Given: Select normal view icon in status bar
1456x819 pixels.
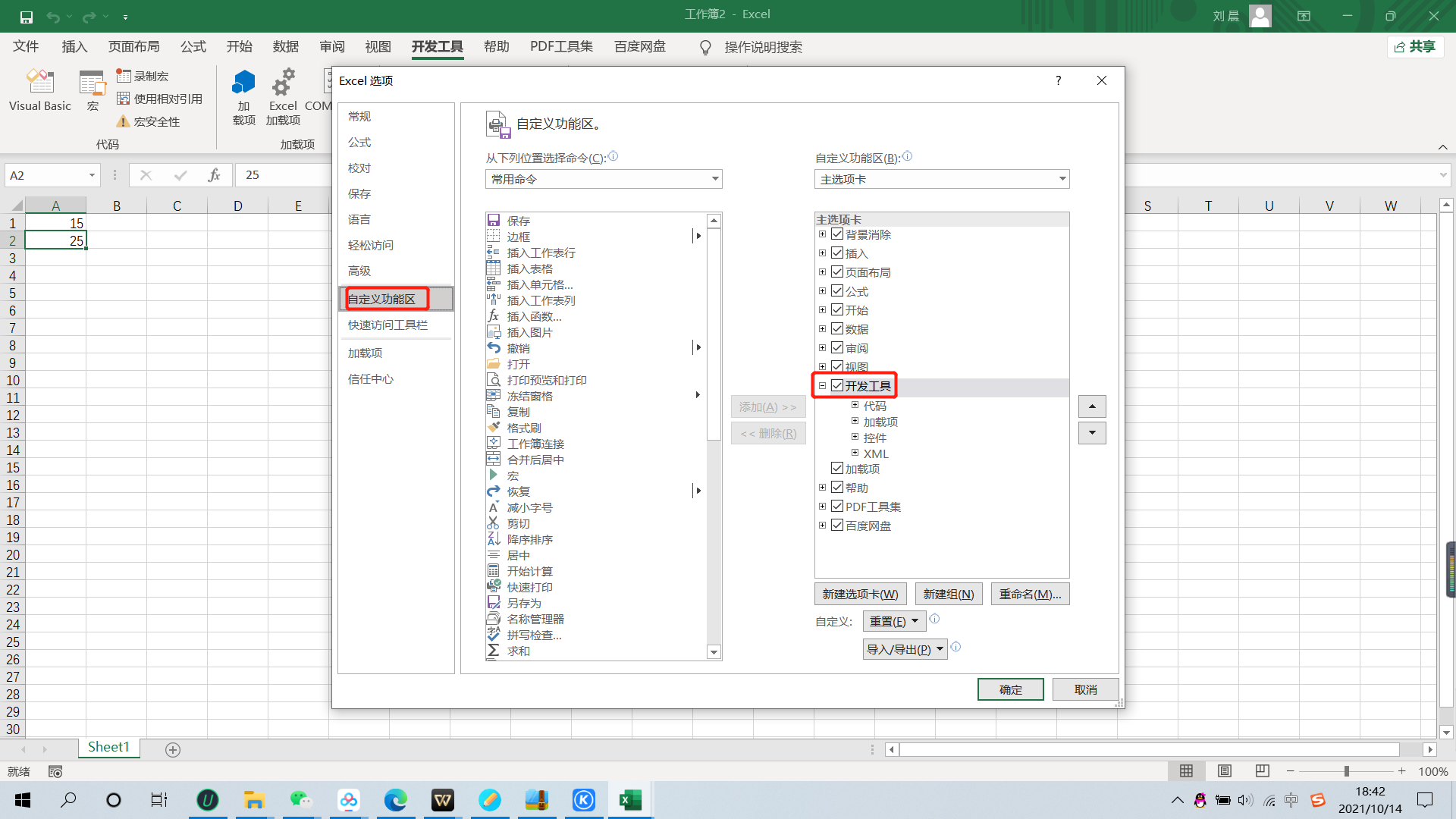Looking at the screenshot, I should 1186,771.
